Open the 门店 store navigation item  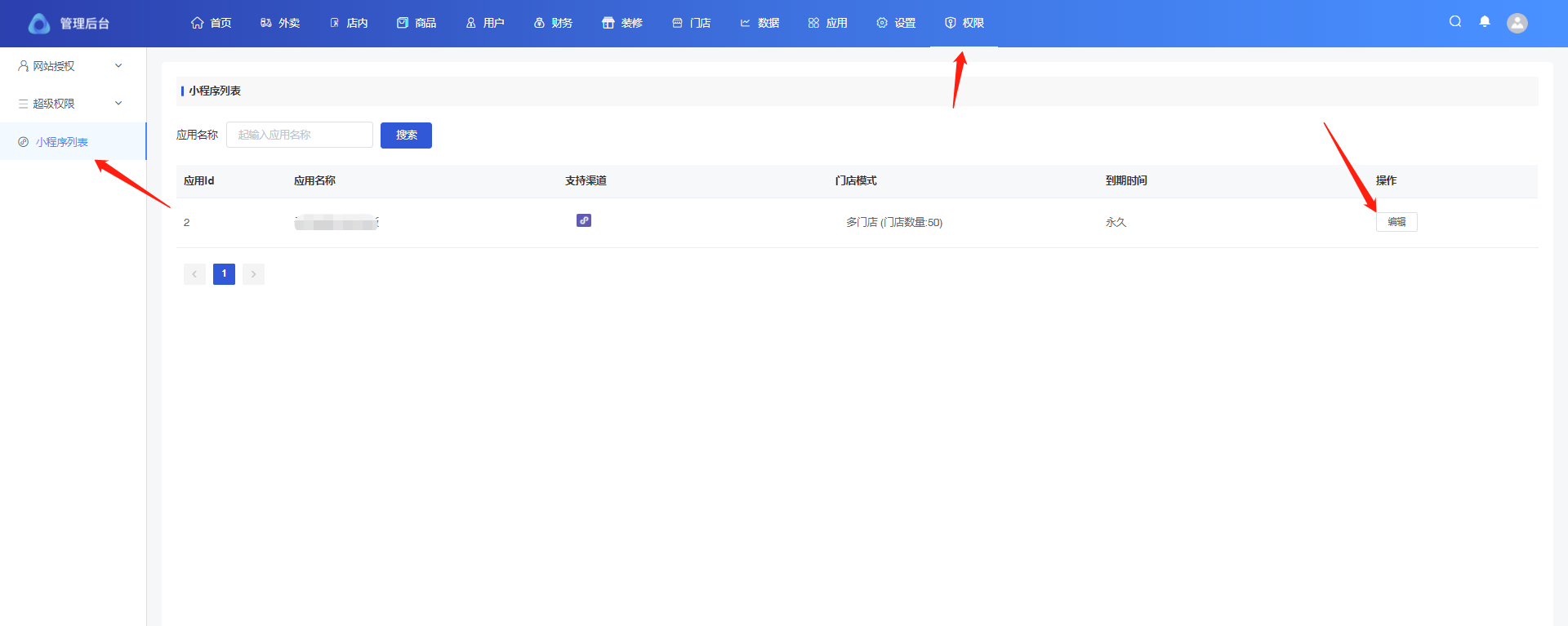(x=691, y=23)
